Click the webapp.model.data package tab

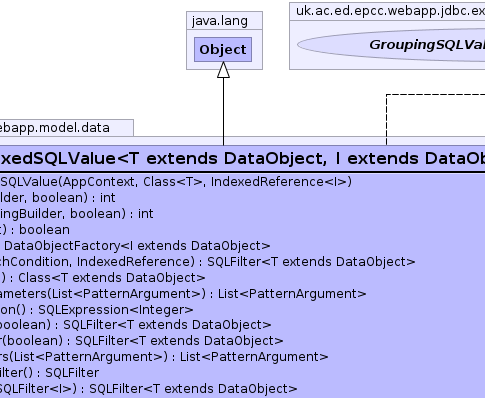[x=67, y=128]
